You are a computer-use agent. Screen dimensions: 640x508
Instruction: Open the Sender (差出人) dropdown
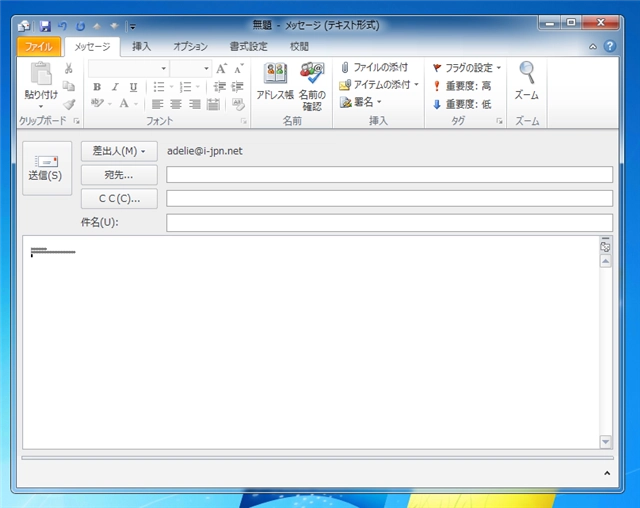(119, 151)
